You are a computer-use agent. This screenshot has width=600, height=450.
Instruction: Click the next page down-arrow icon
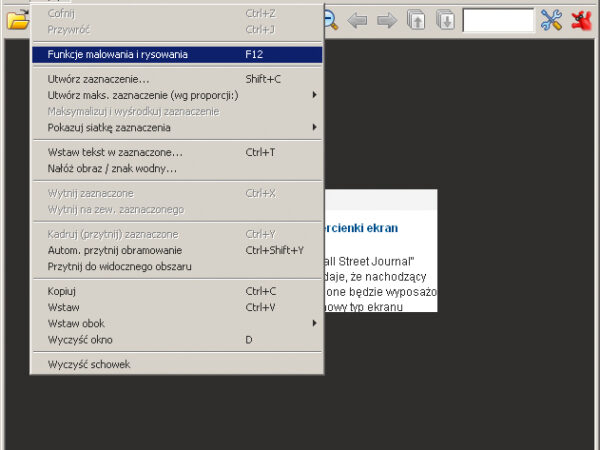(x=446, y=20)
